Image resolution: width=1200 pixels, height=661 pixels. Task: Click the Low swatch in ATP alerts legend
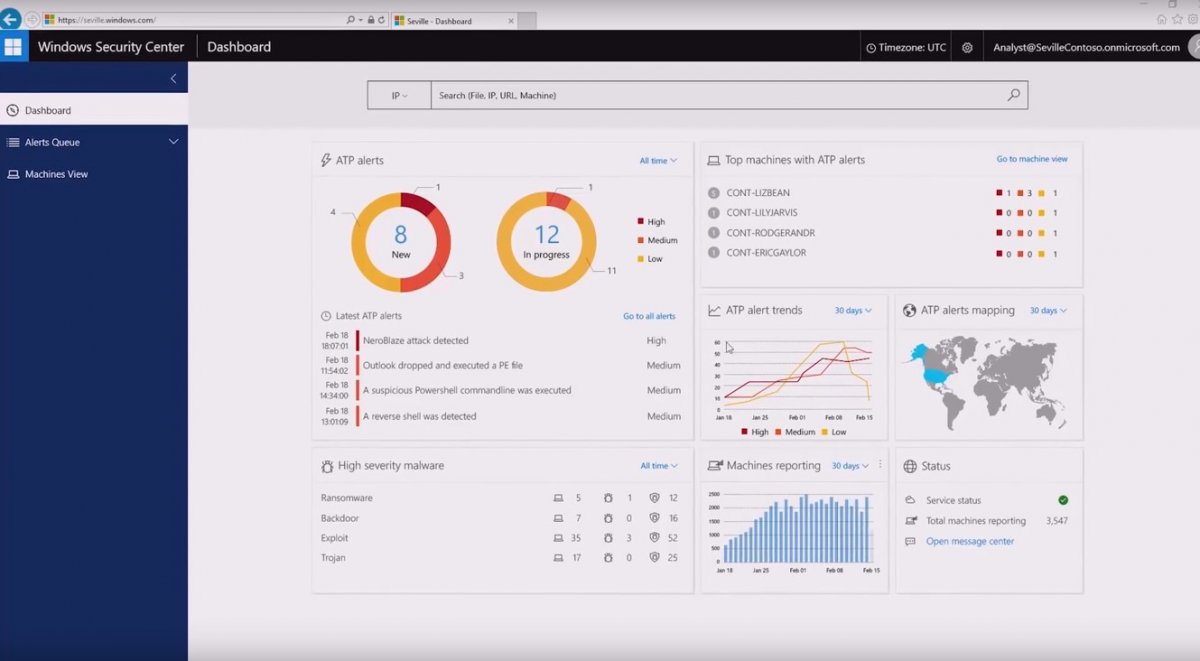[641, 259]
